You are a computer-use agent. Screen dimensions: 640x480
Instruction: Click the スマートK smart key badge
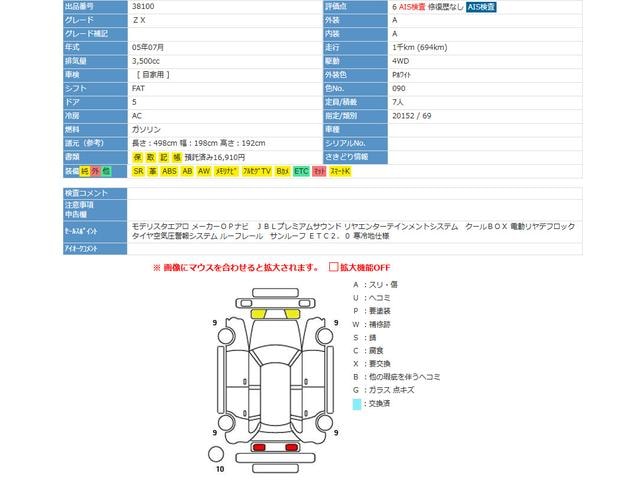click(x=340, y=171)
